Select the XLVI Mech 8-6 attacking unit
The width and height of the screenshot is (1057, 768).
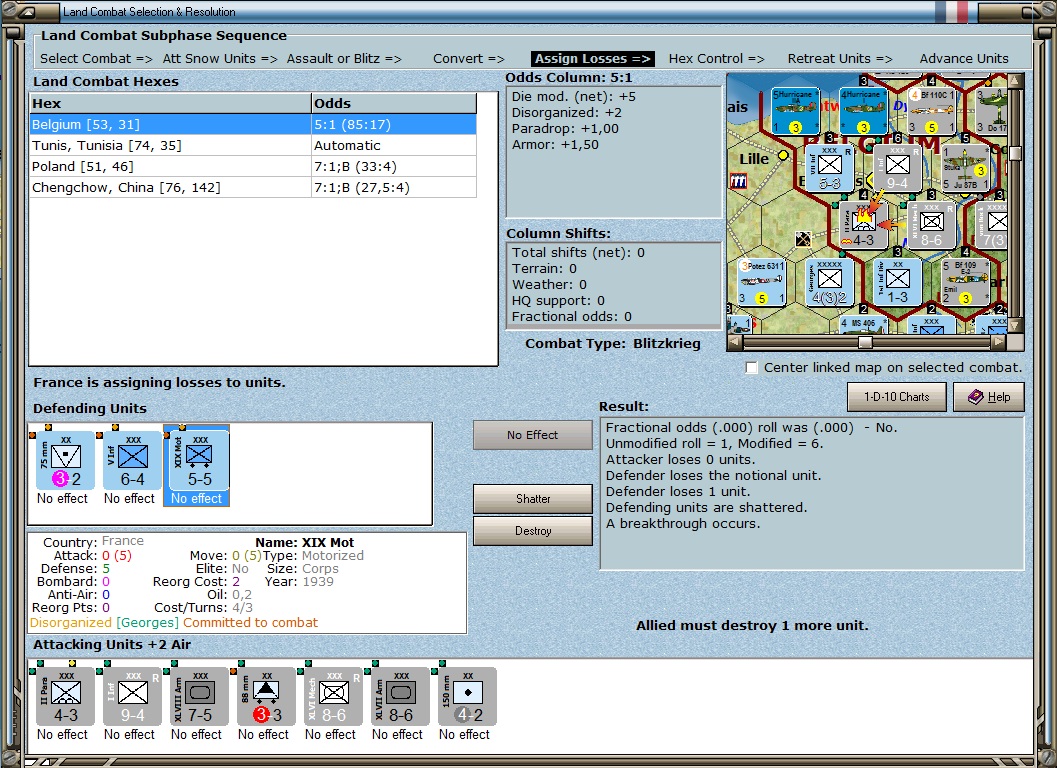[333, 697]
